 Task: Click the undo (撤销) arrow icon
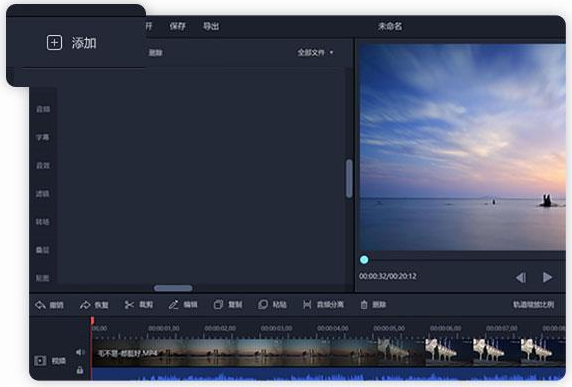pyautogui.click(x=40, y=305)
